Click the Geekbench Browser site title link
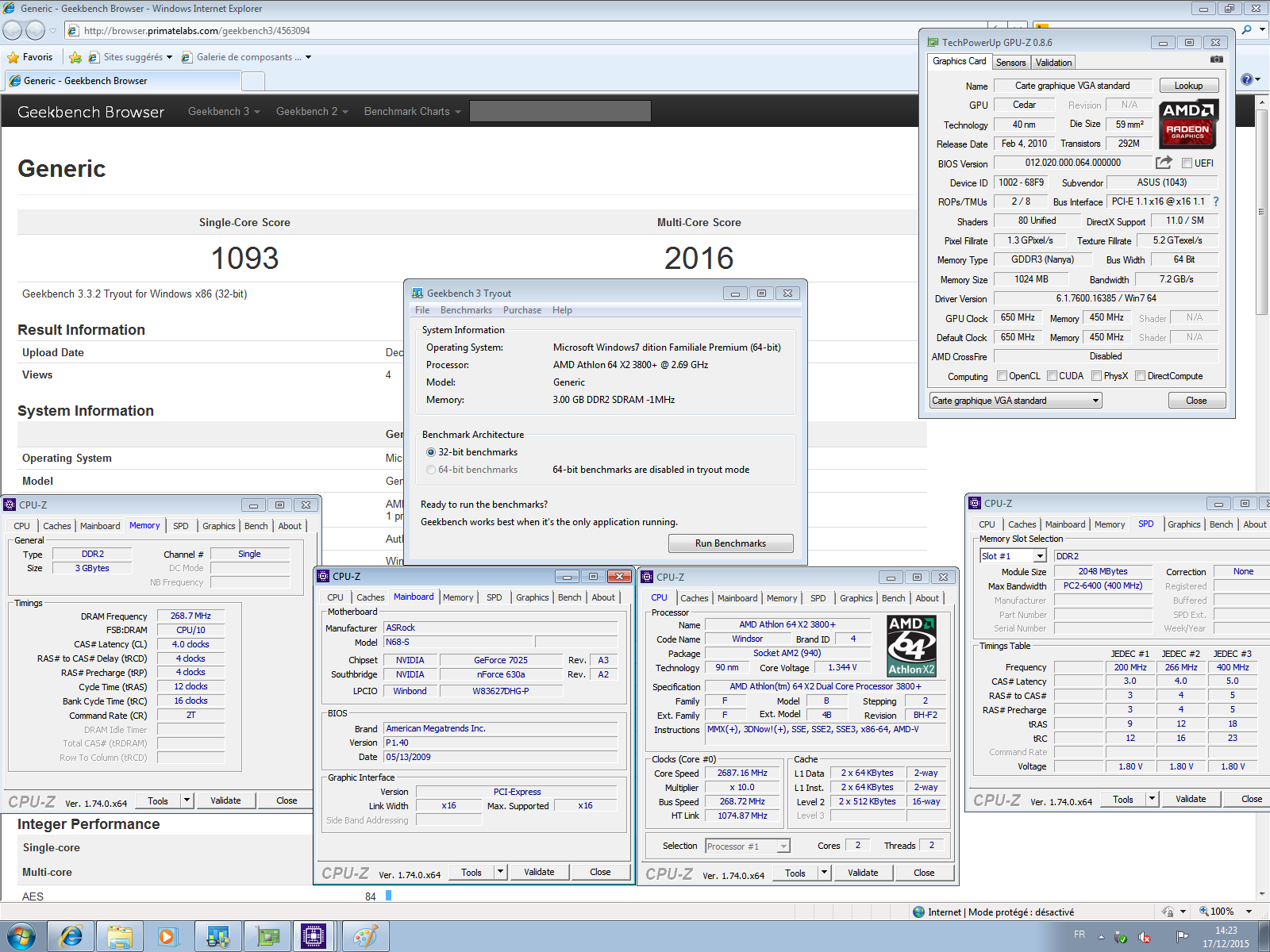 click(x=90, y=112)
